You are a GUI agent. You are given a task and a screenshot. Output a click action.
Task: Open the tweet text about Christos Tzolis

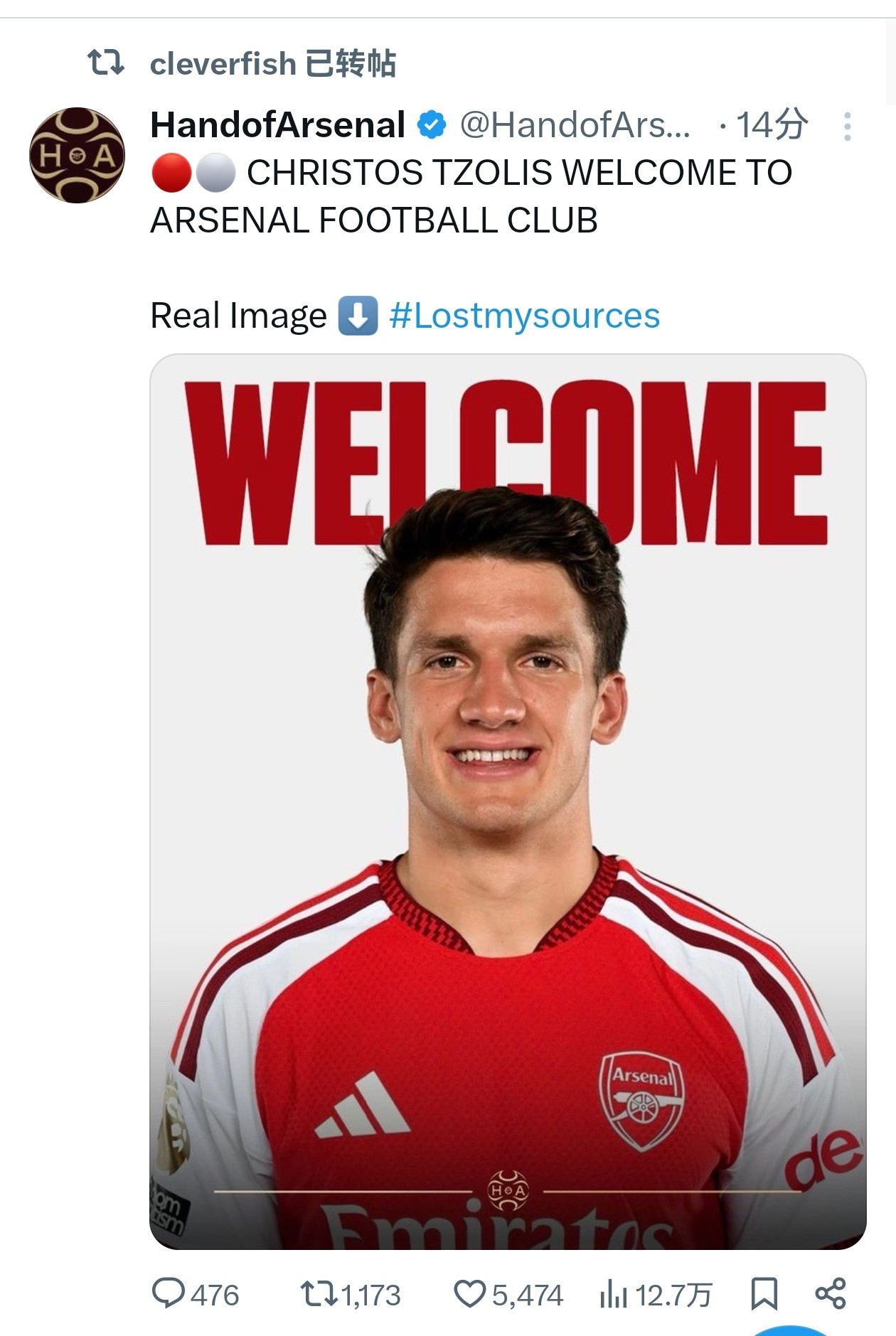[471, 196]
